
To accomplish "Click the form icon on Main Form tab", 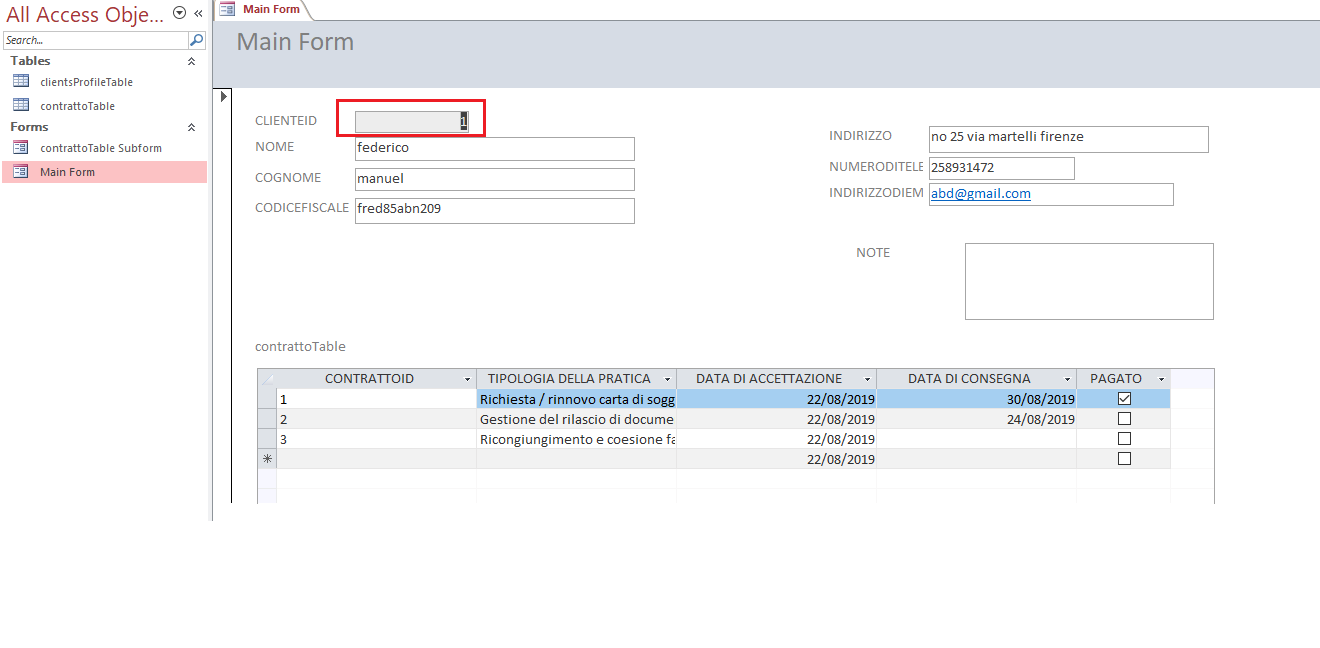I will pyautogui.click(x=227, y=9).
